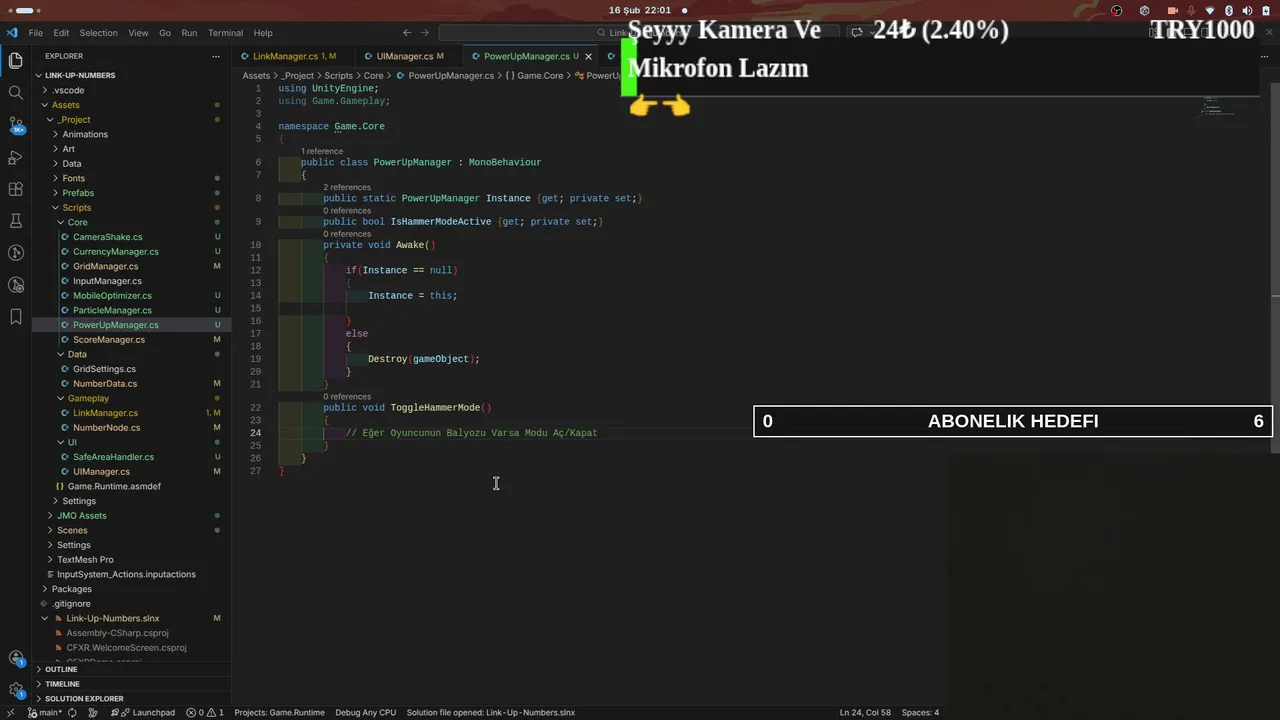Open the volume tray control
Screen dimensions: 1280x720
[x=1247, y=10]
